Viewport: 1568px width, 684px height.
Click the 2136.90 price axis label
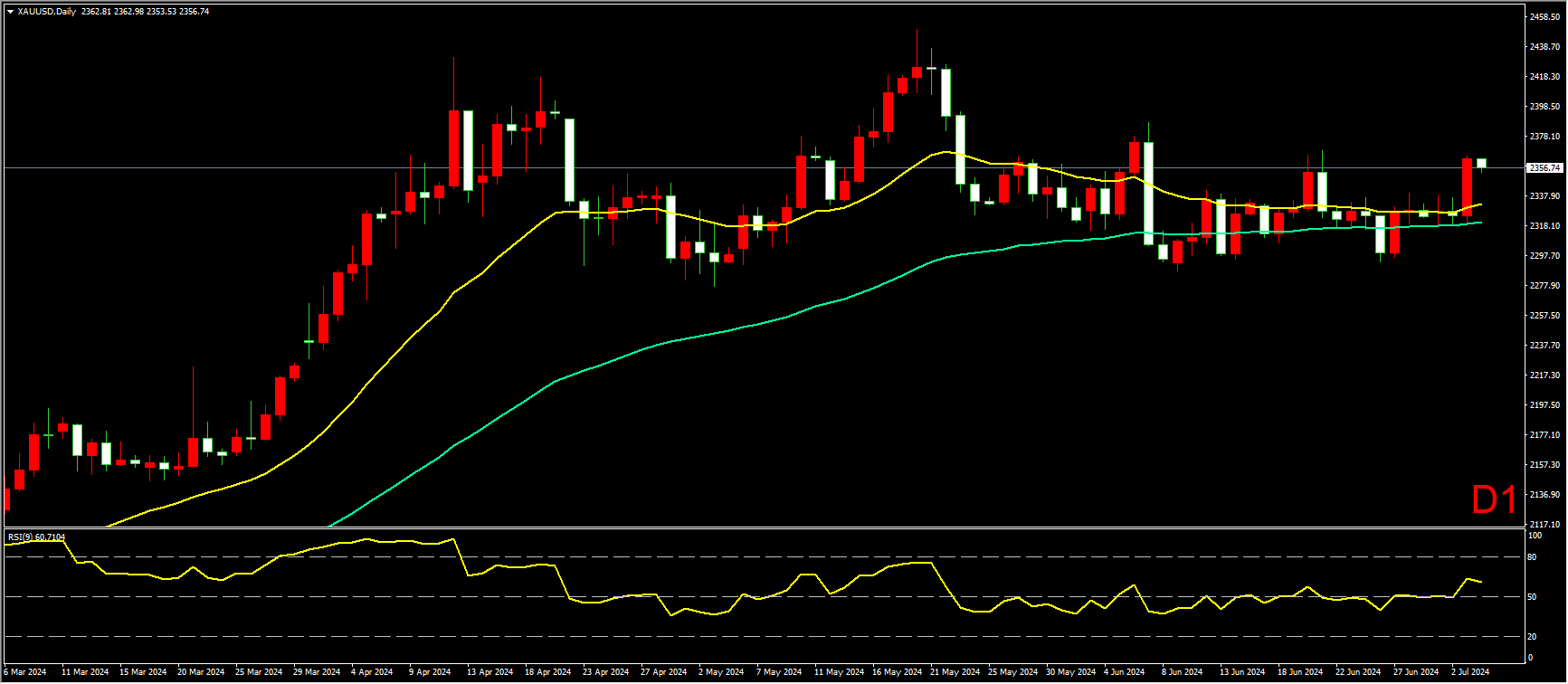(1544, 495)
